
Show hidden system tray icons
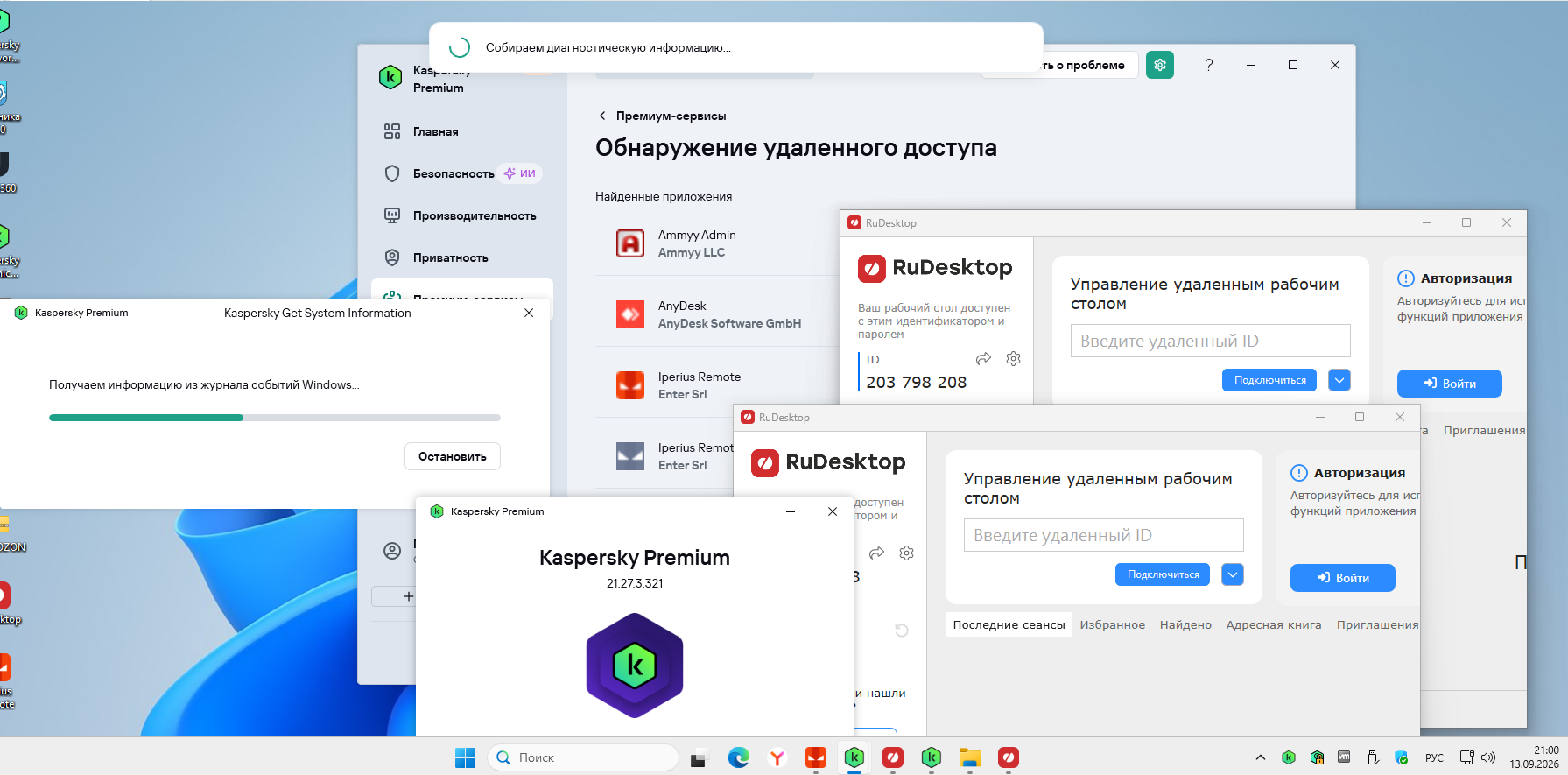[x=1261, y=757]
